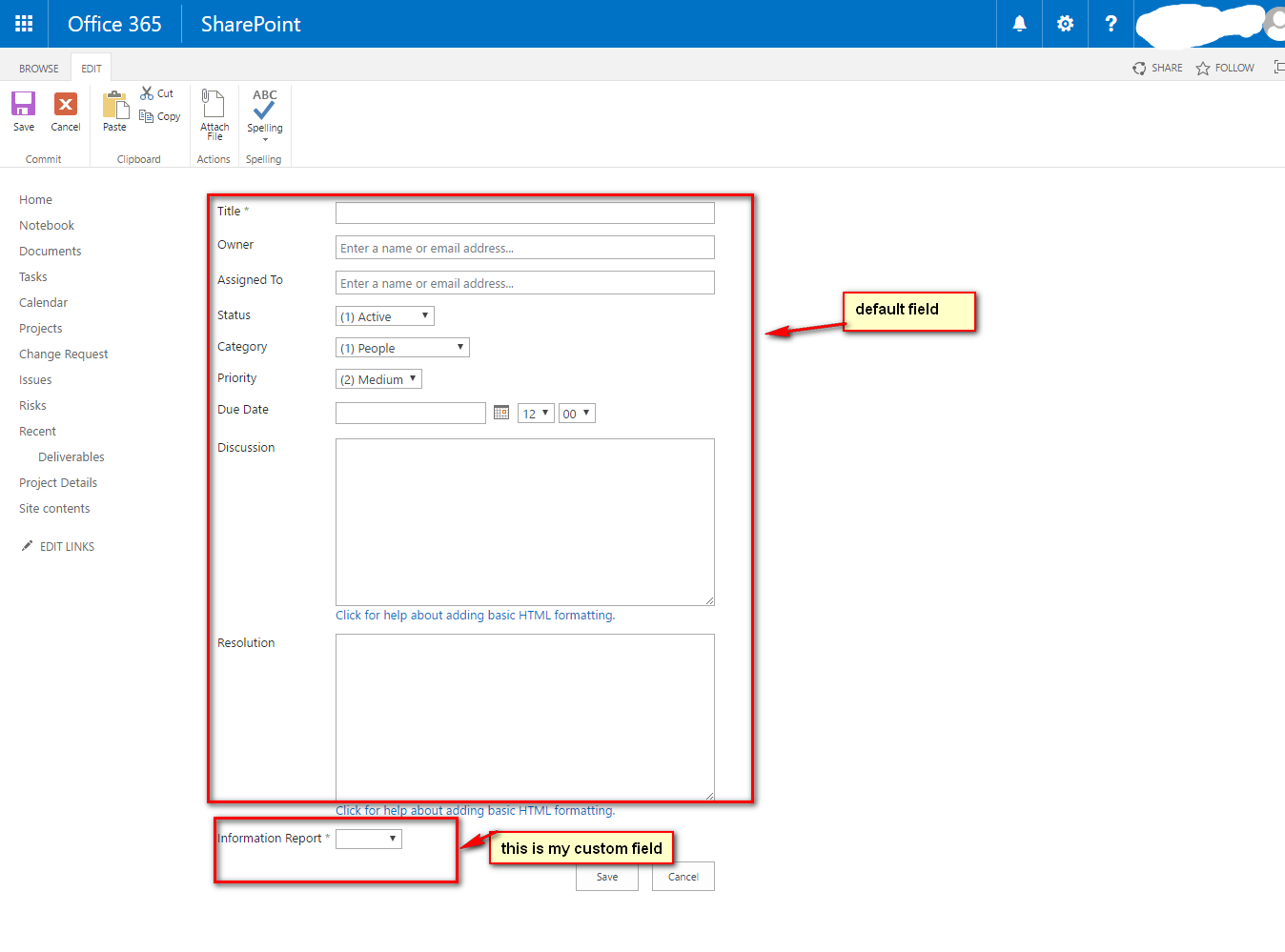Open the Category dropdown
This screenshot has width=1285, height=952.
click(x=402, y=348)
